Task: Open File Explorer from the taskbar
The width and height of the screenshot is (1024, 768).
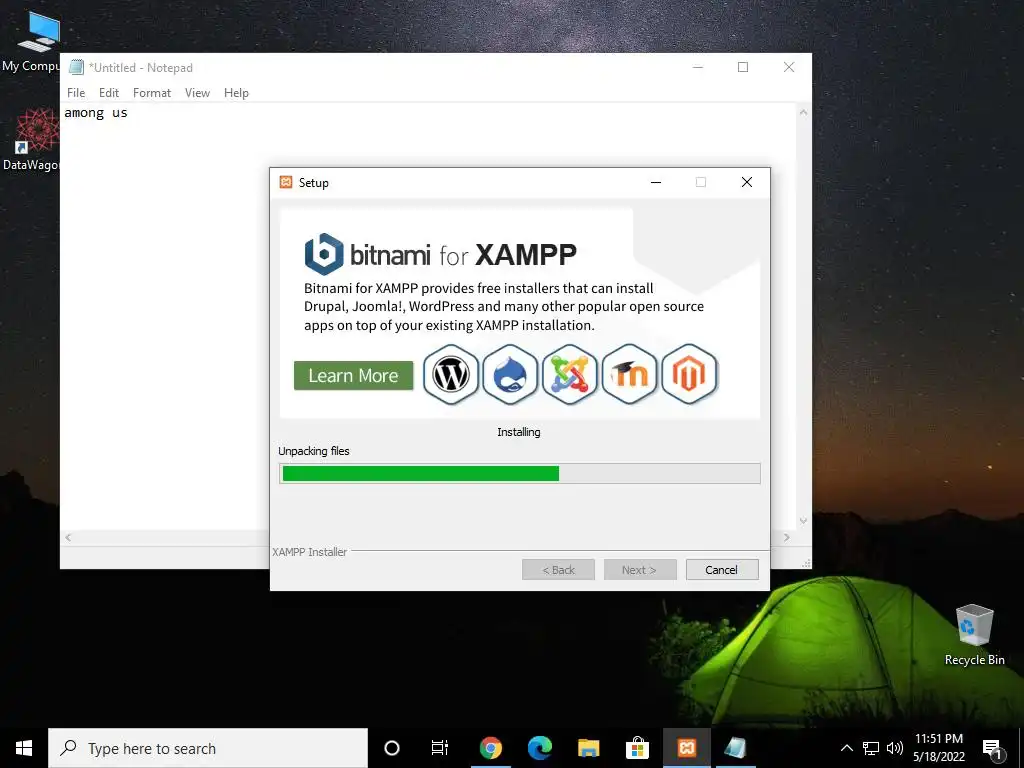Action: pos(588,748)
